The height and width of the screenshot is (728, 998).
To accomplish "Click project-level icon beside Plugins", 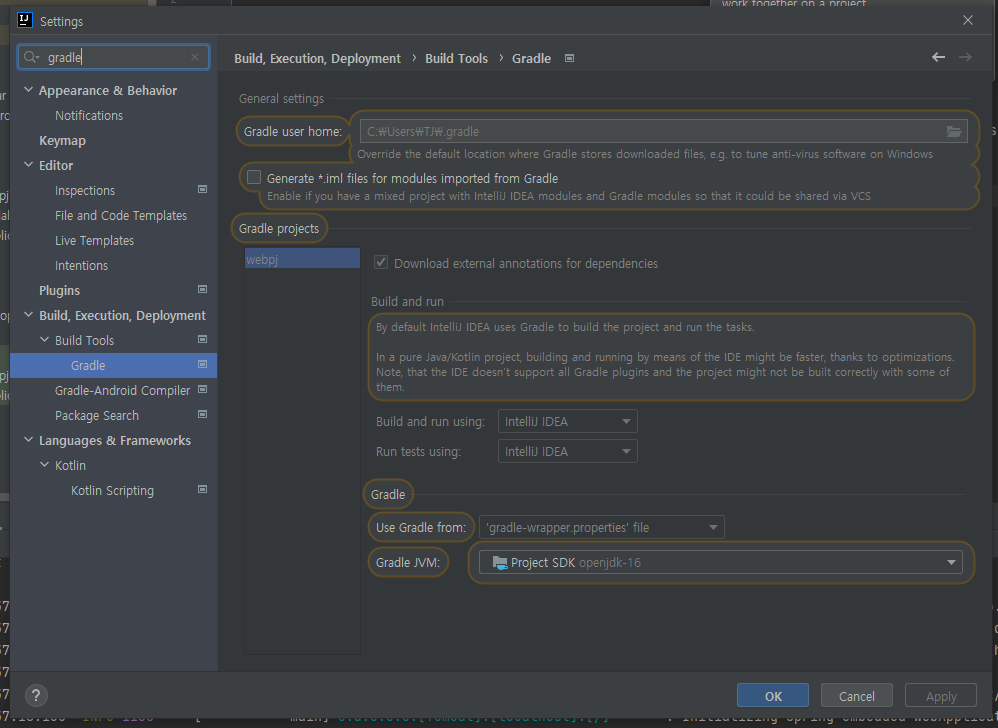I will 202,289.
